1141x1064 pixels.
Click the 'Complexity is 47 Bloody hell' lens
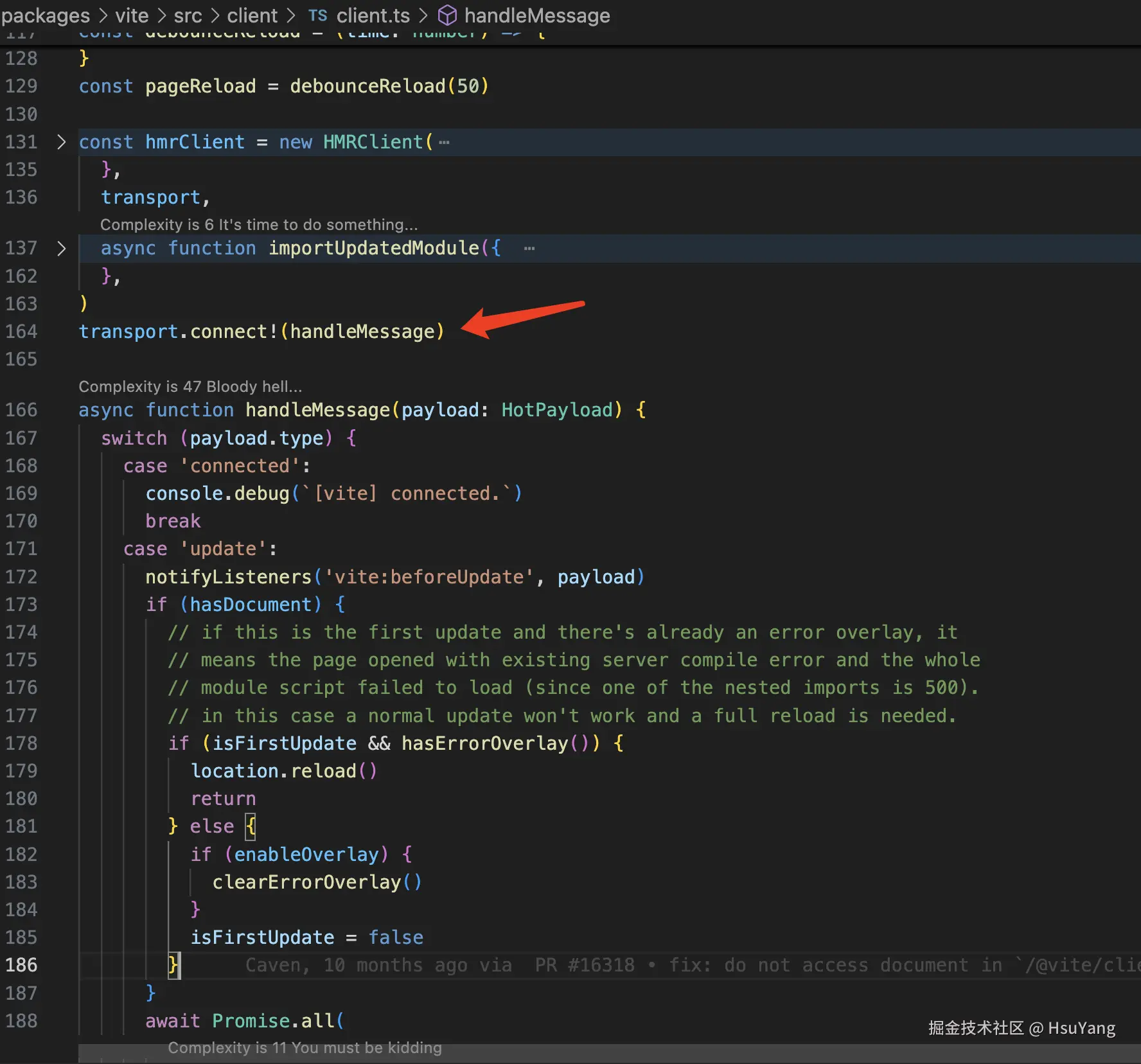click(x=190, y=386)
